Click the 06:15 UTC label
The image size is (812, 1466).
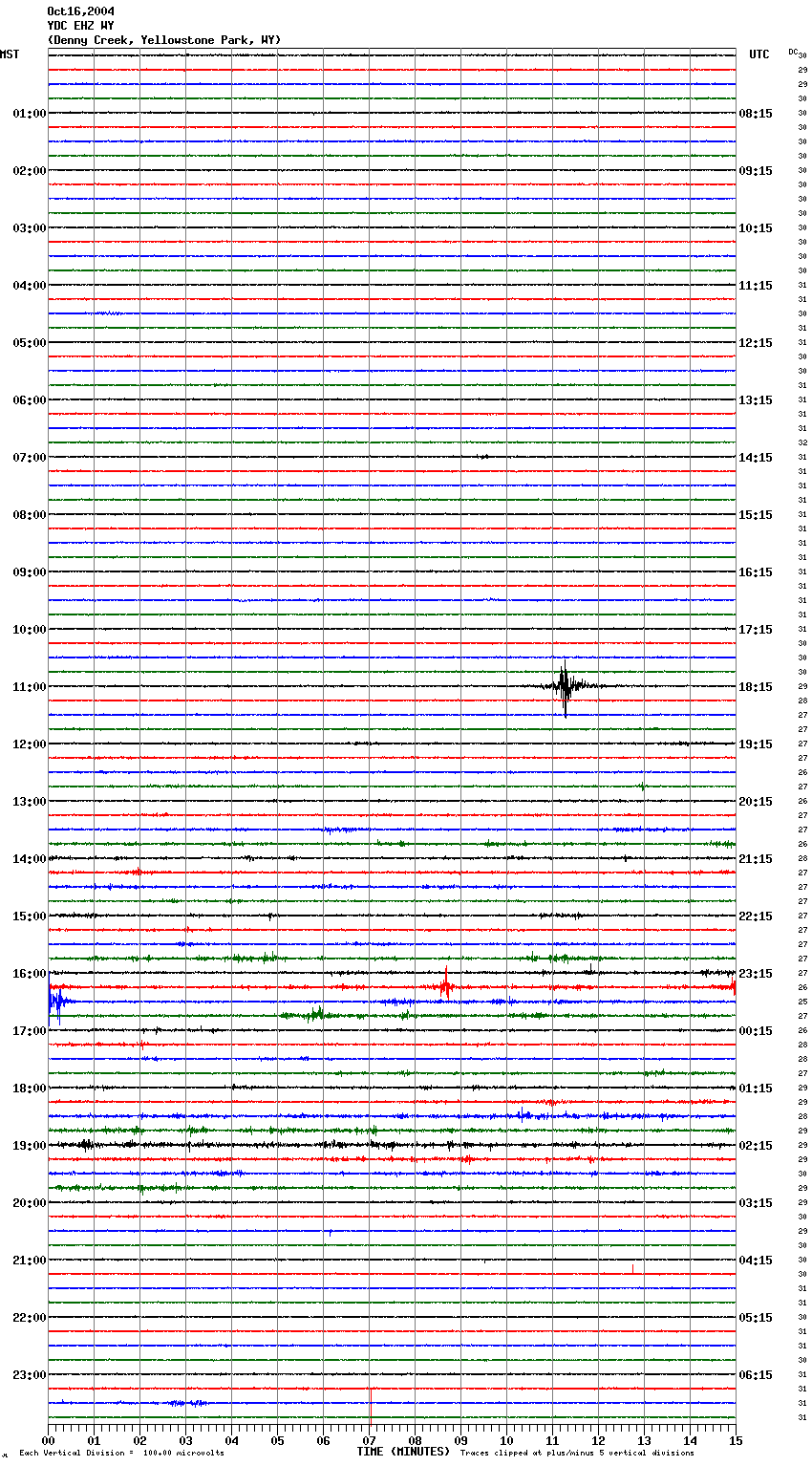click(756, 1375)
